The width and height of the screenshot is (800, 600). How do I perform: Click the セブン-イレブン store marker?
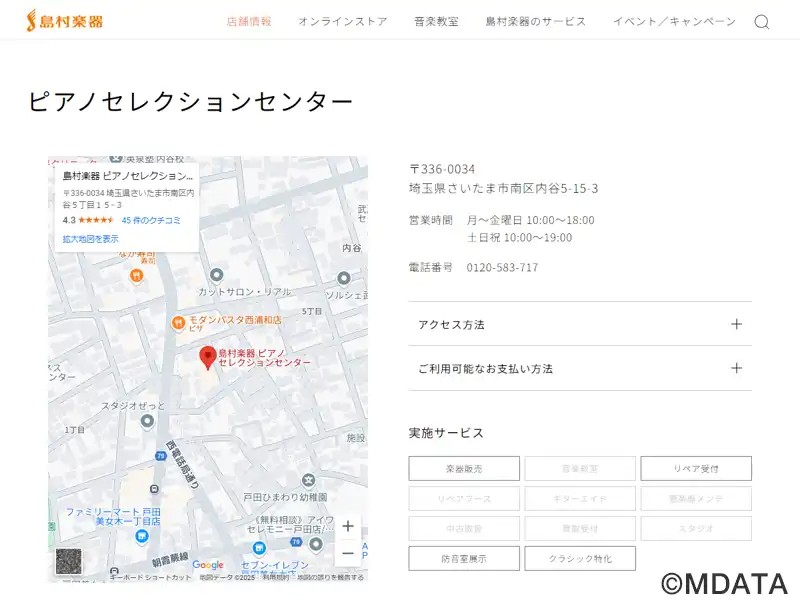click(x=260, y=548)
